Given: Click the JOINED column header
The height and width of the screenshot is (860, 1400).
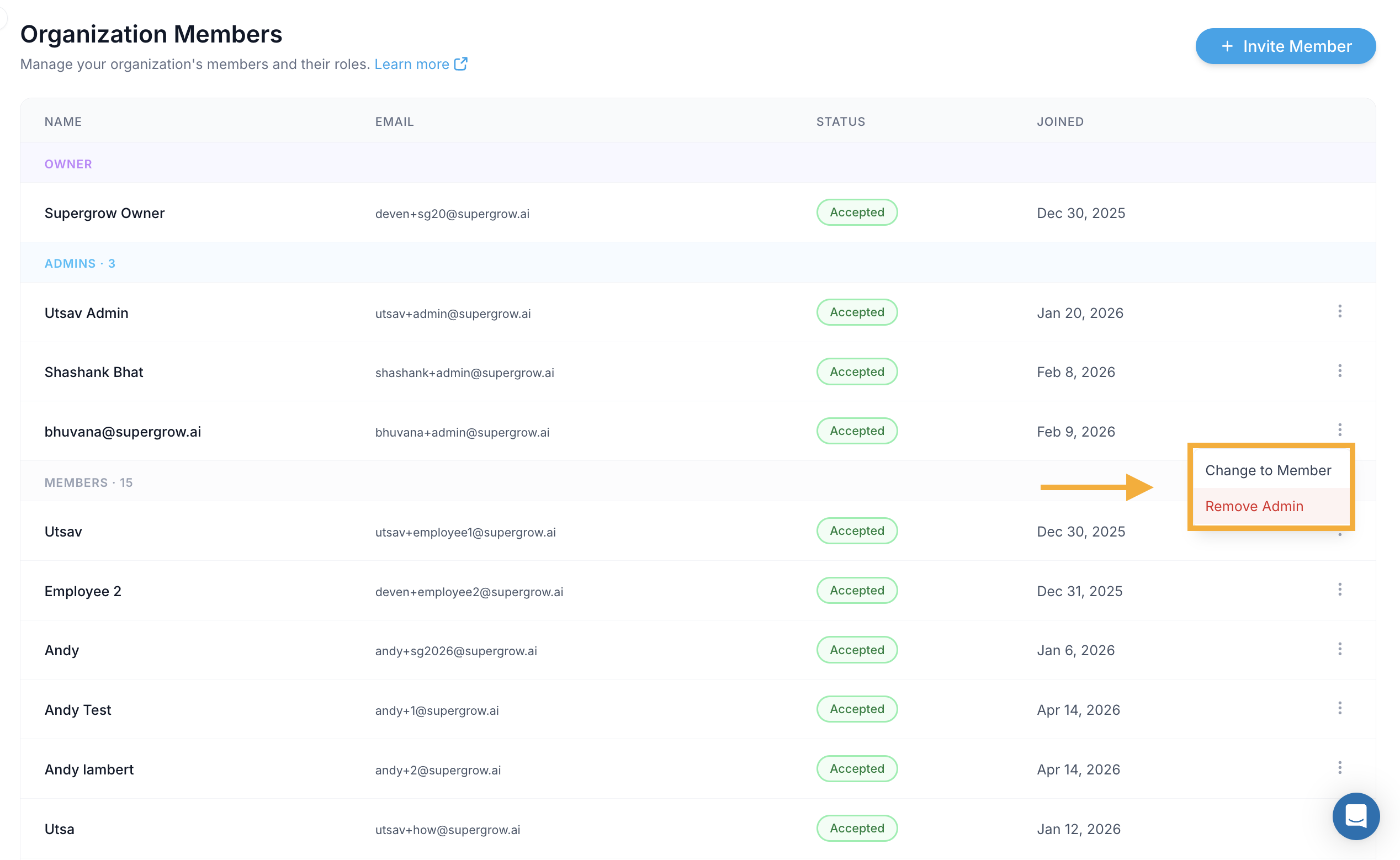Looking at the screenshot, I should click(1060, 122).
